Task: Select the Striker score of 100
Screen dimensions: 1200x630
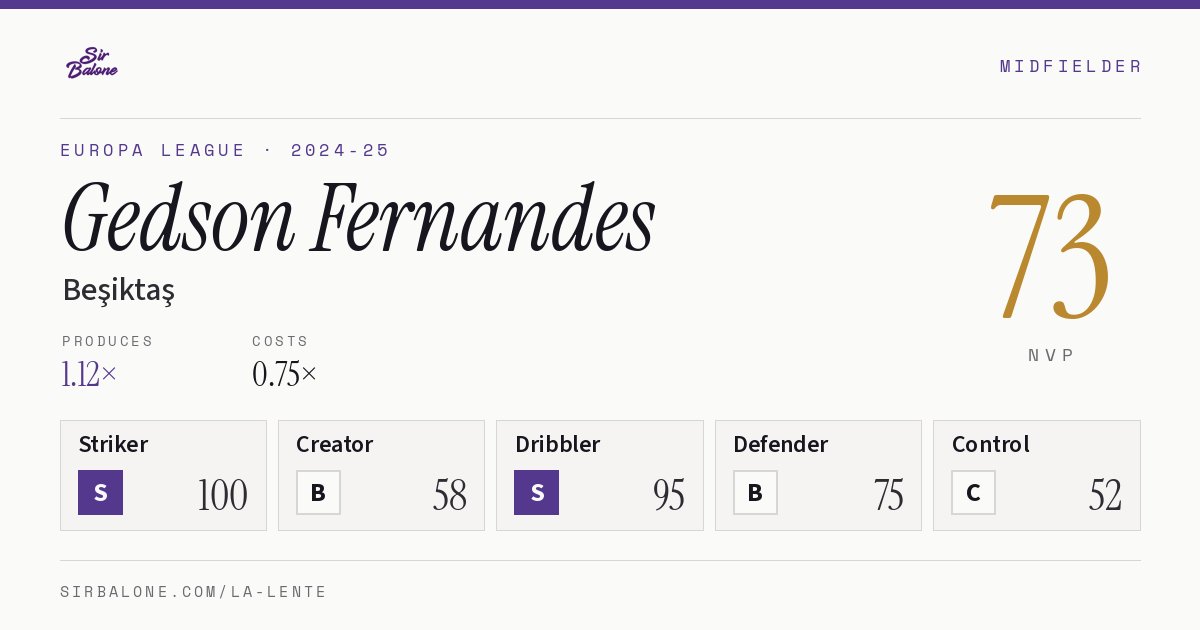Action: click(x=222, y=495)
